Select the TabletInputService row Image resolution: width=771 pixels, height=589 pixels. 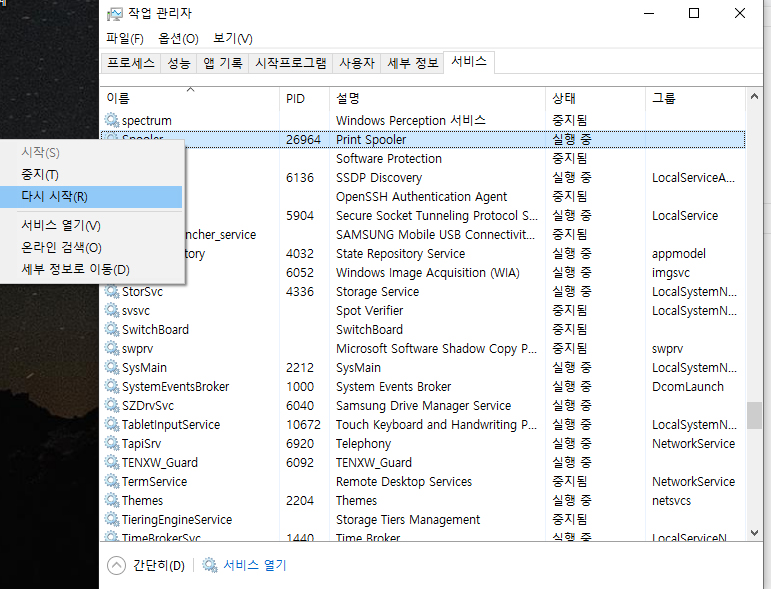[x=423, y=424]
